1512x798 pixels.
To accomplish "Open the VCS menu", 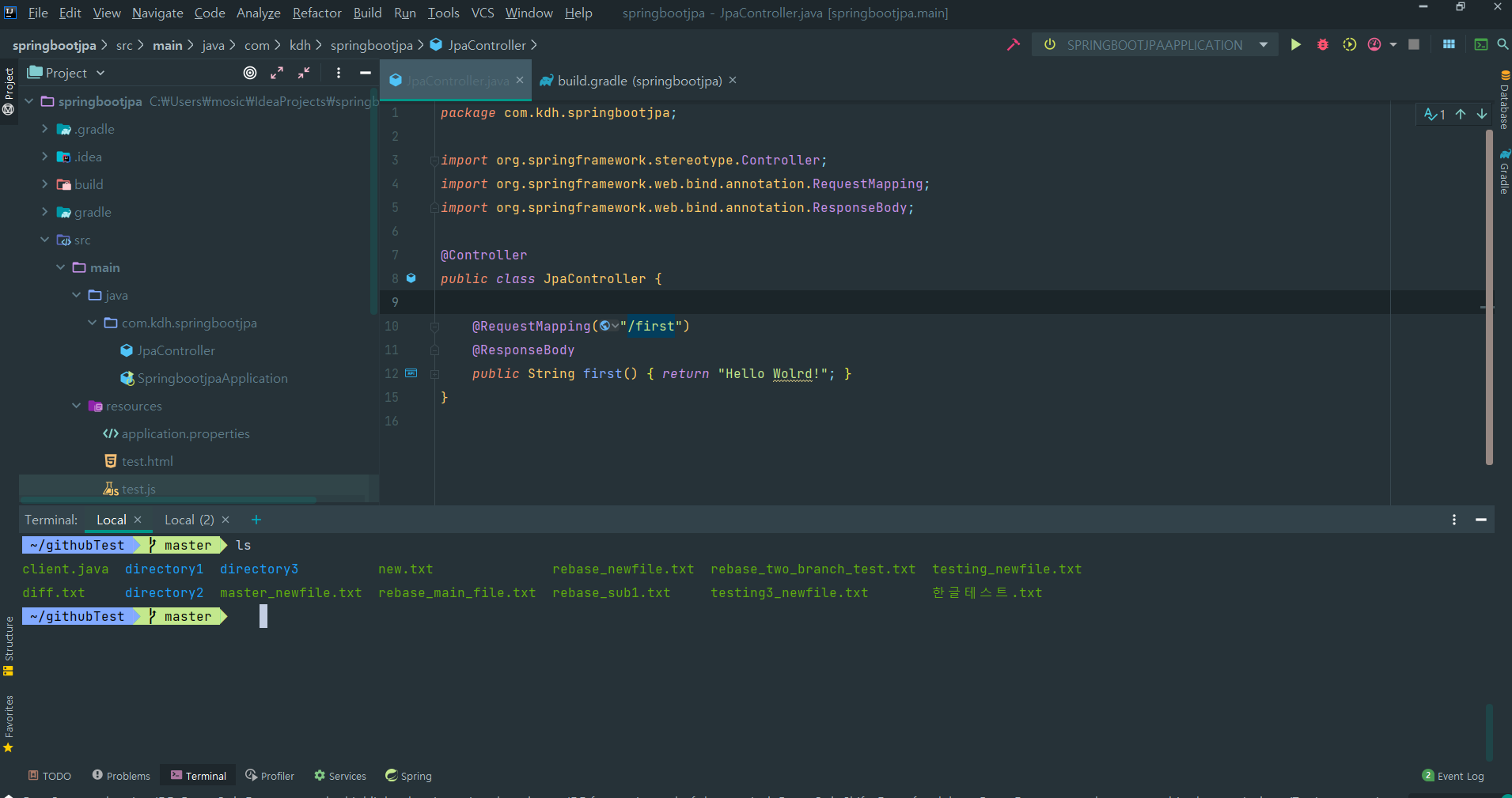I will click(x=483, y=13).
